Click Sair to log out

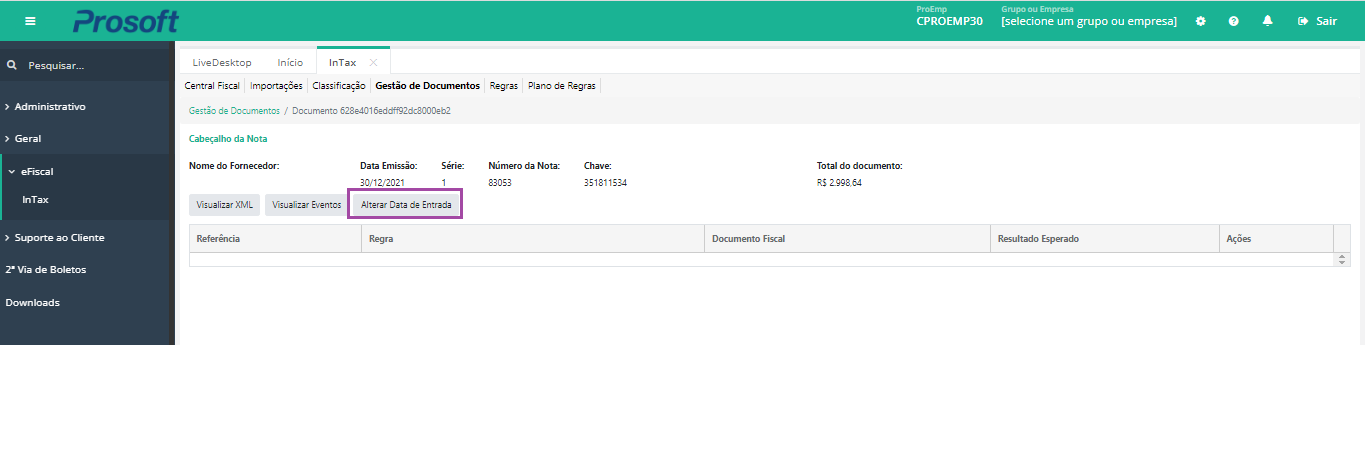pyautogui.click(x=1317, y=21)
